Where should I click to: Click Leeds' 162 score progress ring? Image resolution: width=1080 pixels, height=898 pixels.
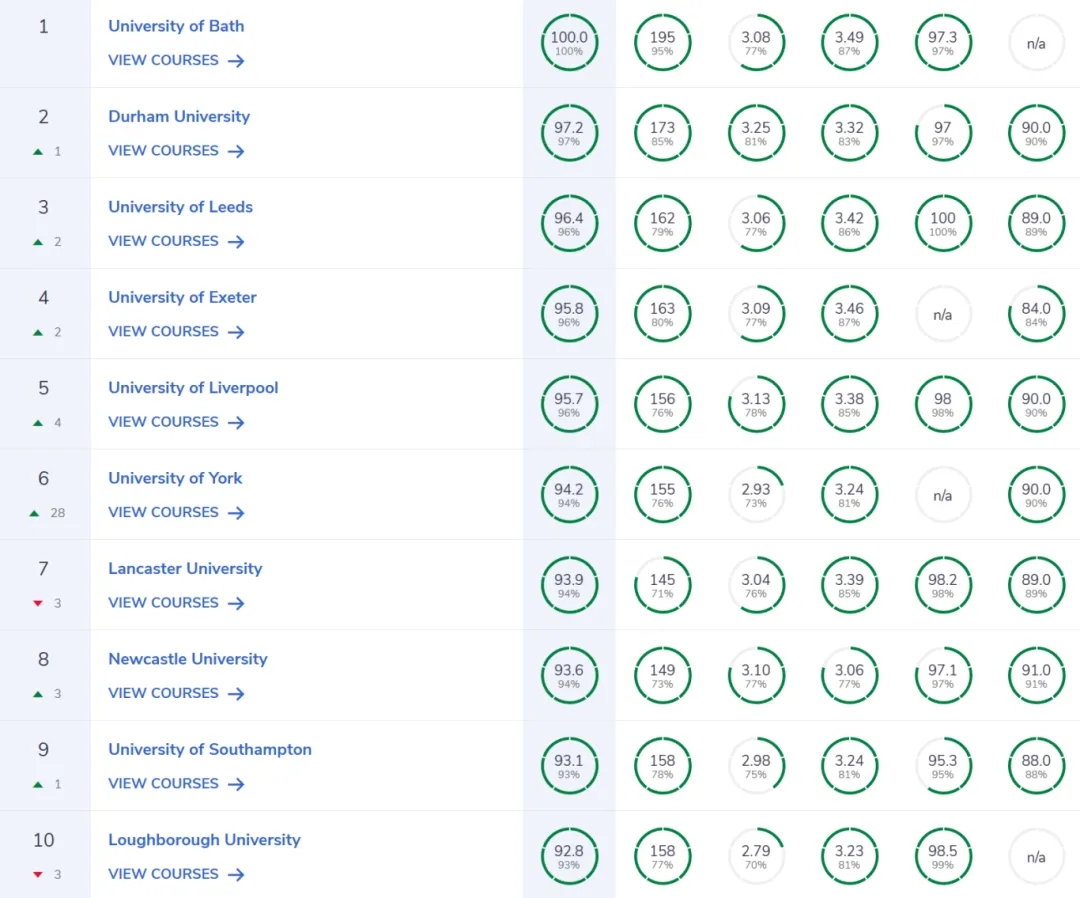662,224
